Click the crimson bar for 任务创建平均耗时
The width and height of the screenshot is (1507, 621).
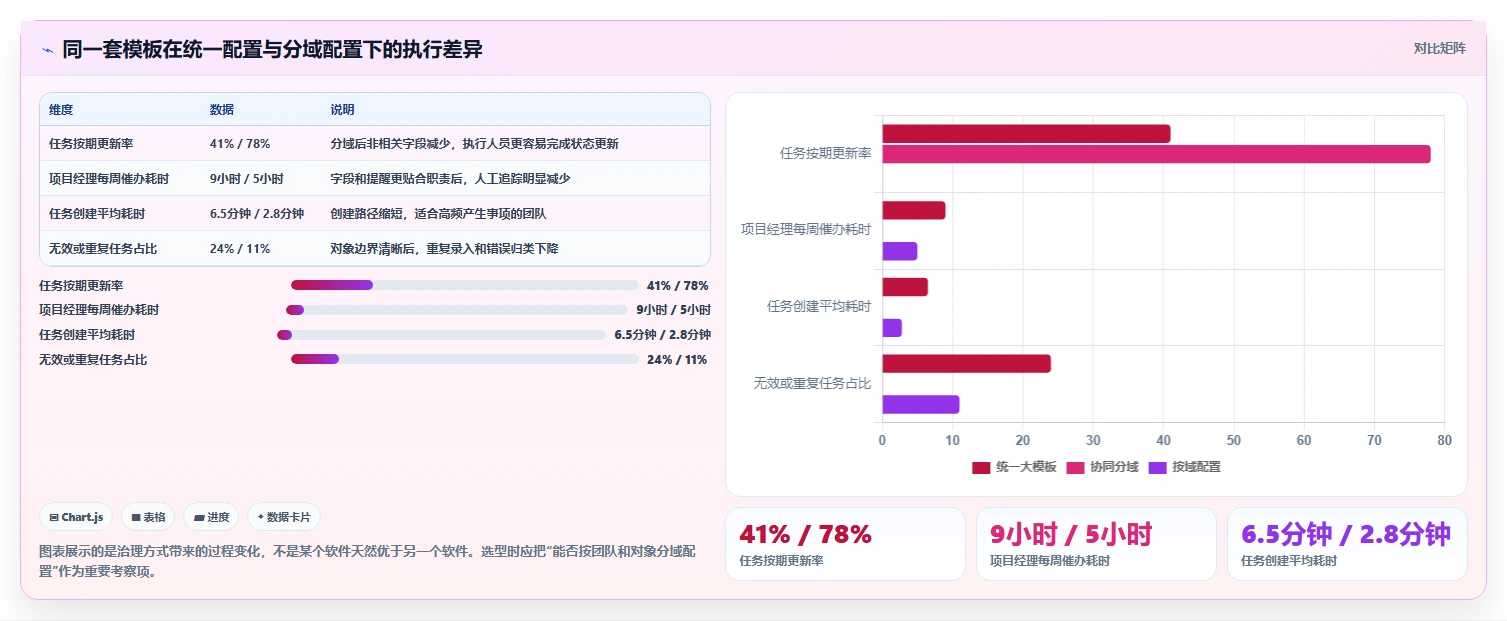[905, 287]
